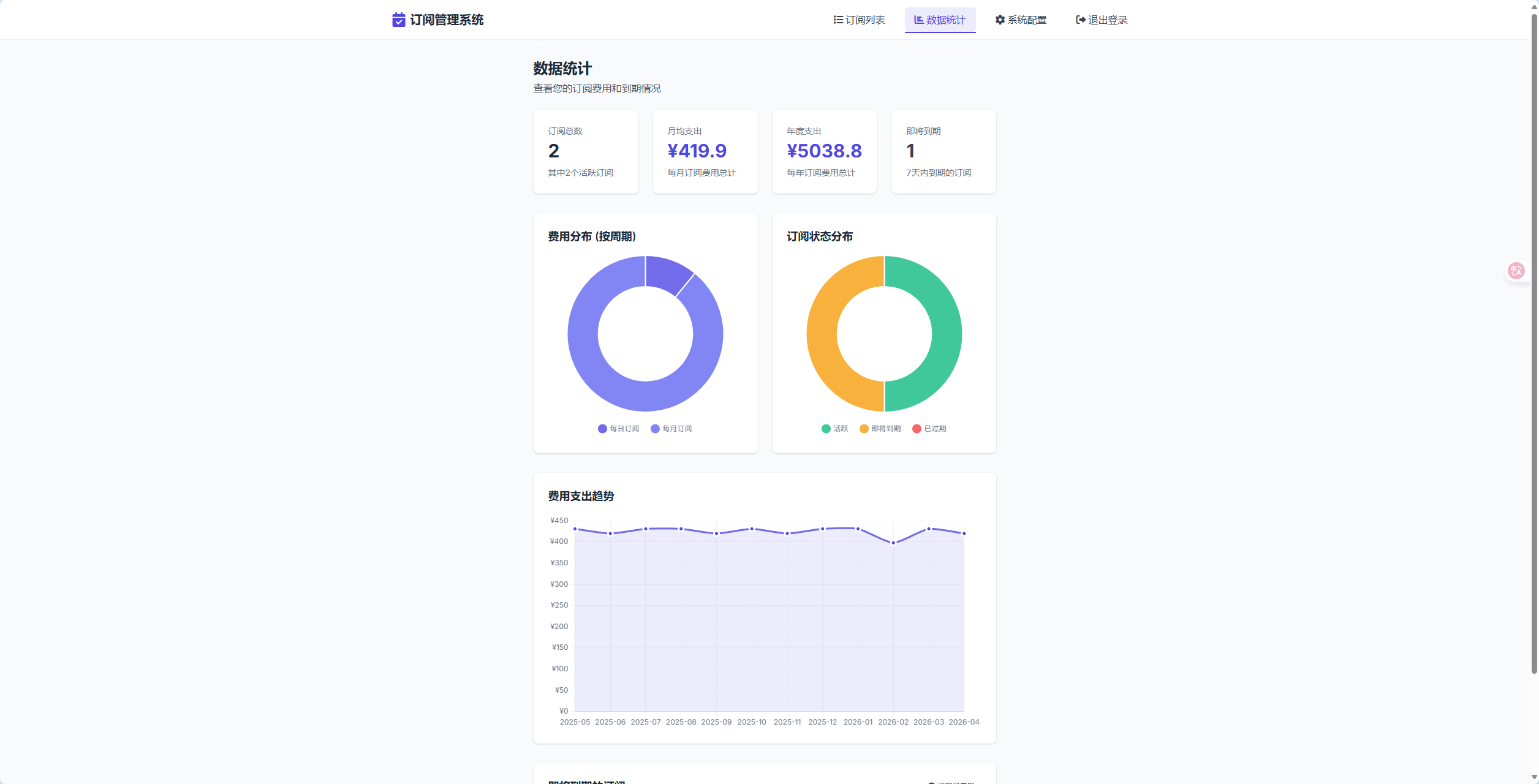The image size is (1539, 784).
Task: Click the pink translate floating icon
Action: pyautogui.click(x=1516, y=271)
